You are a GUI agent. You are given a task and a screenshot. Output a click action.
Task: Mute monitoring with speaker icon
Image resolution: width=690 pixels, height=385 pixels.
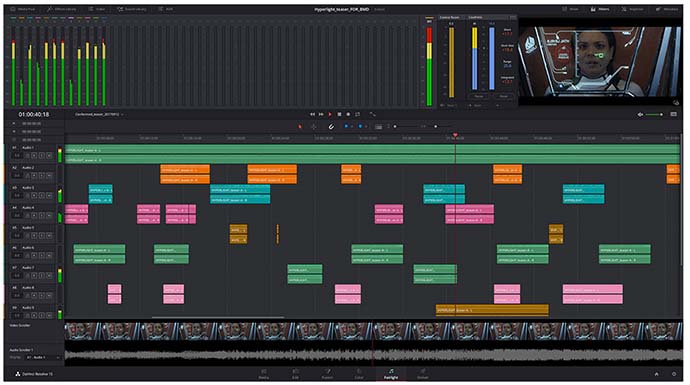point(640,114)
